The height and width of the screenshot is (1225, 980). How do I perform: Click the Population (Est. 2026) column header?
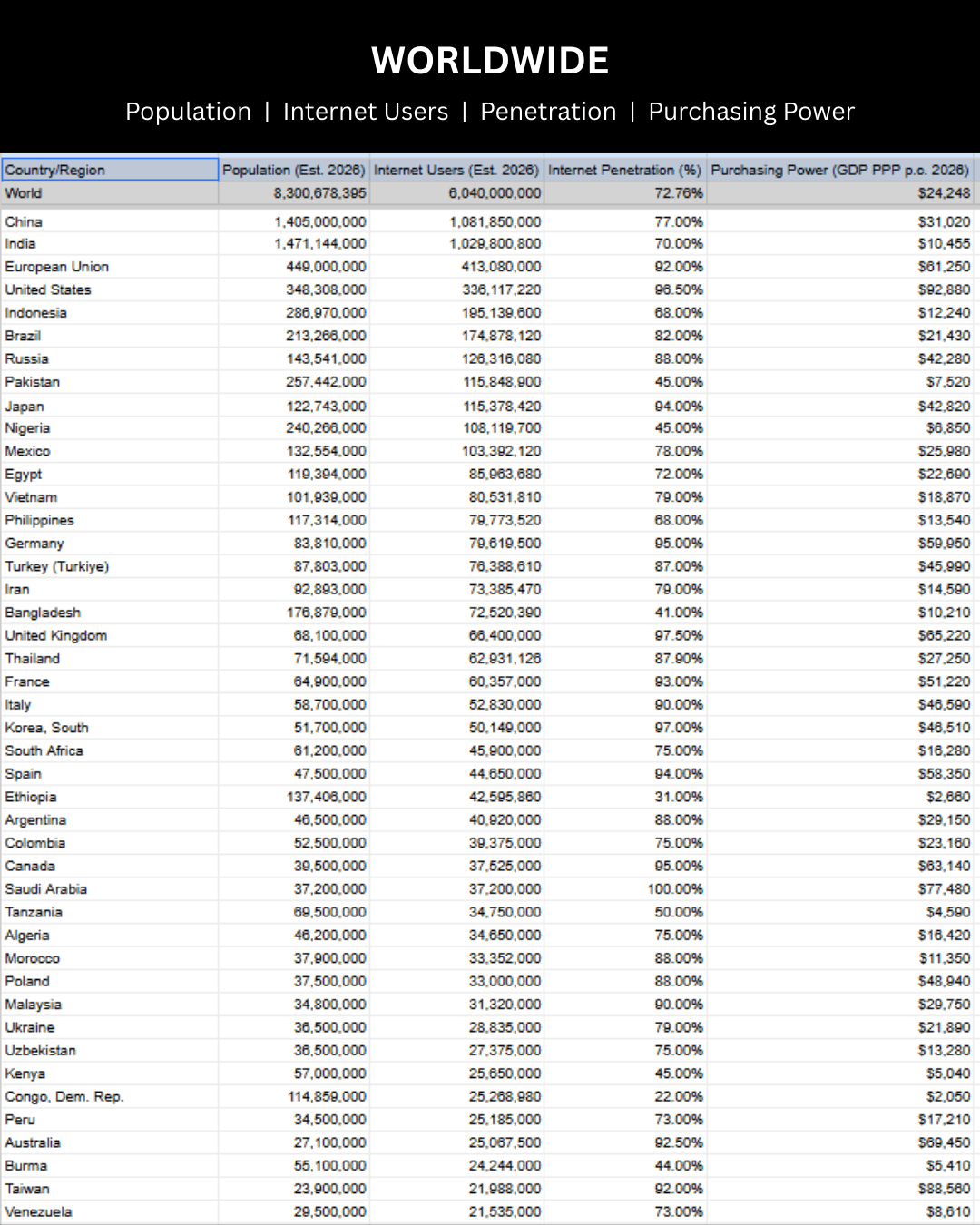(294, 170)
